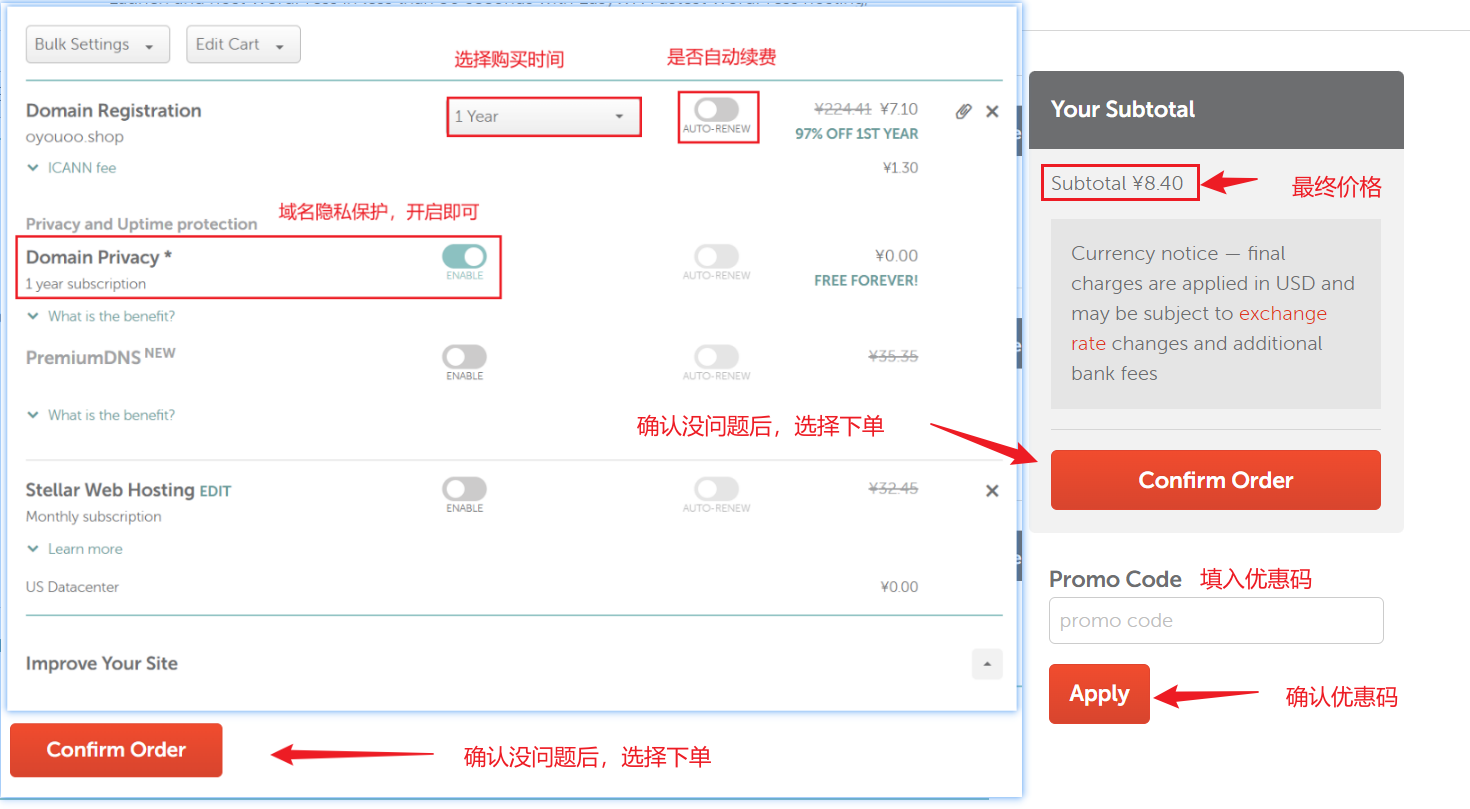Click the exchange rate link
Image resolution: width=1470 pixels, height=809 pixels.
pos(1199,328)
